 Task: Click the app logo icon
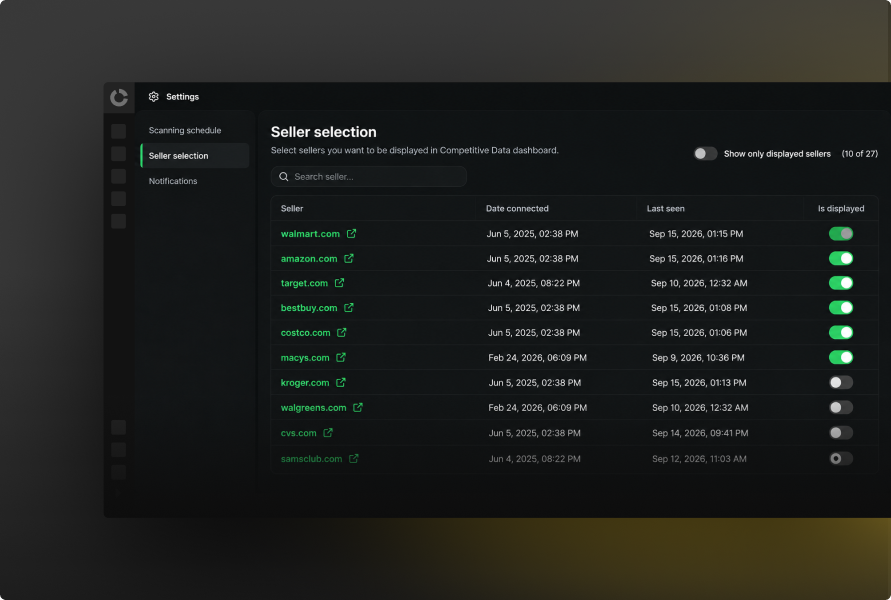coord(119,97)
